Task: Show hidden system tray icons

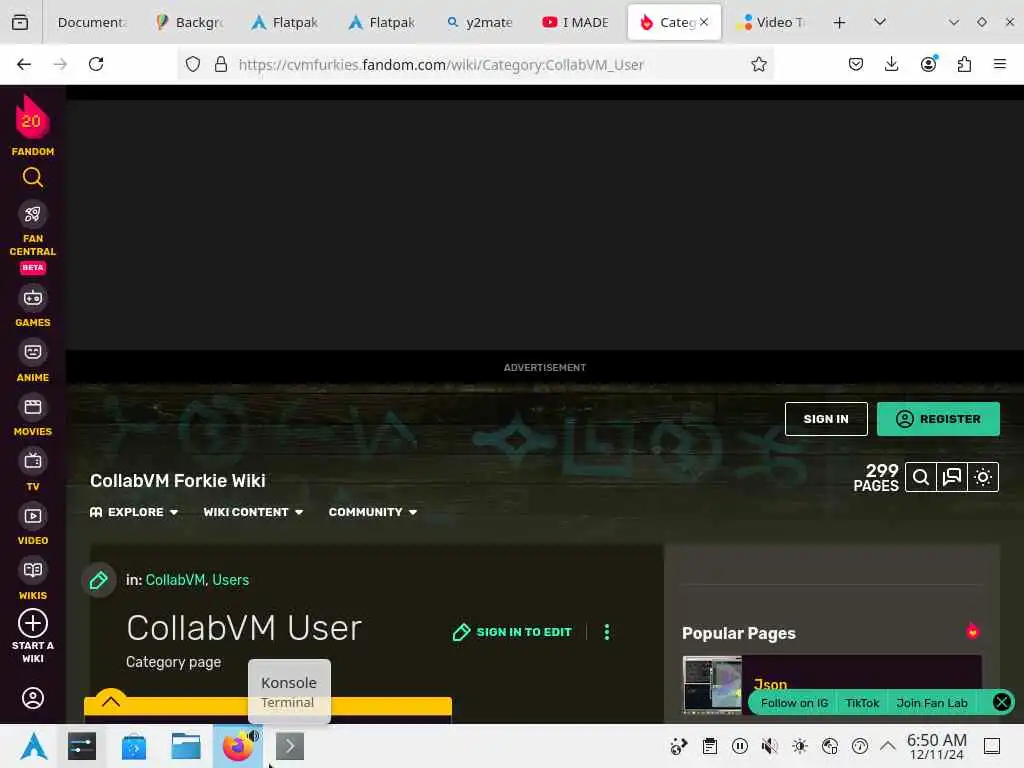Action: (888, 745)
